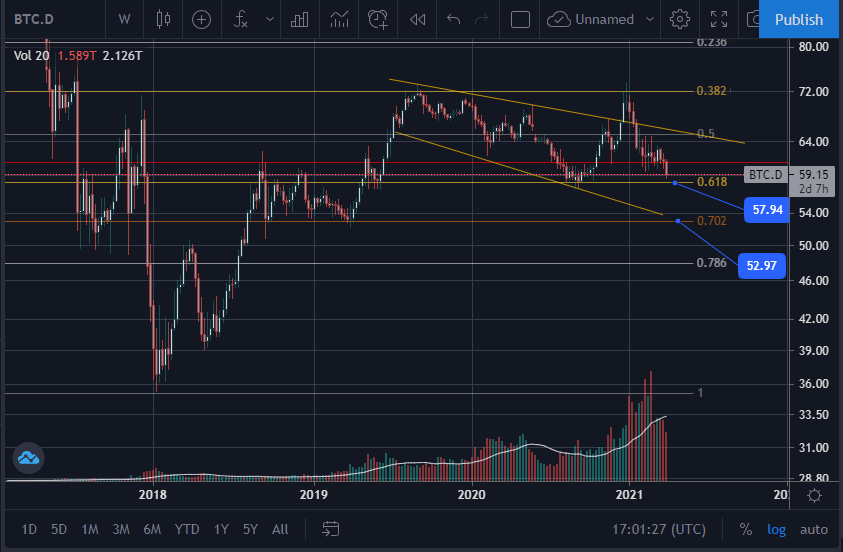Undo the last chart action
This screenshot has height=552, width=843.
click(x=454, y=20)
